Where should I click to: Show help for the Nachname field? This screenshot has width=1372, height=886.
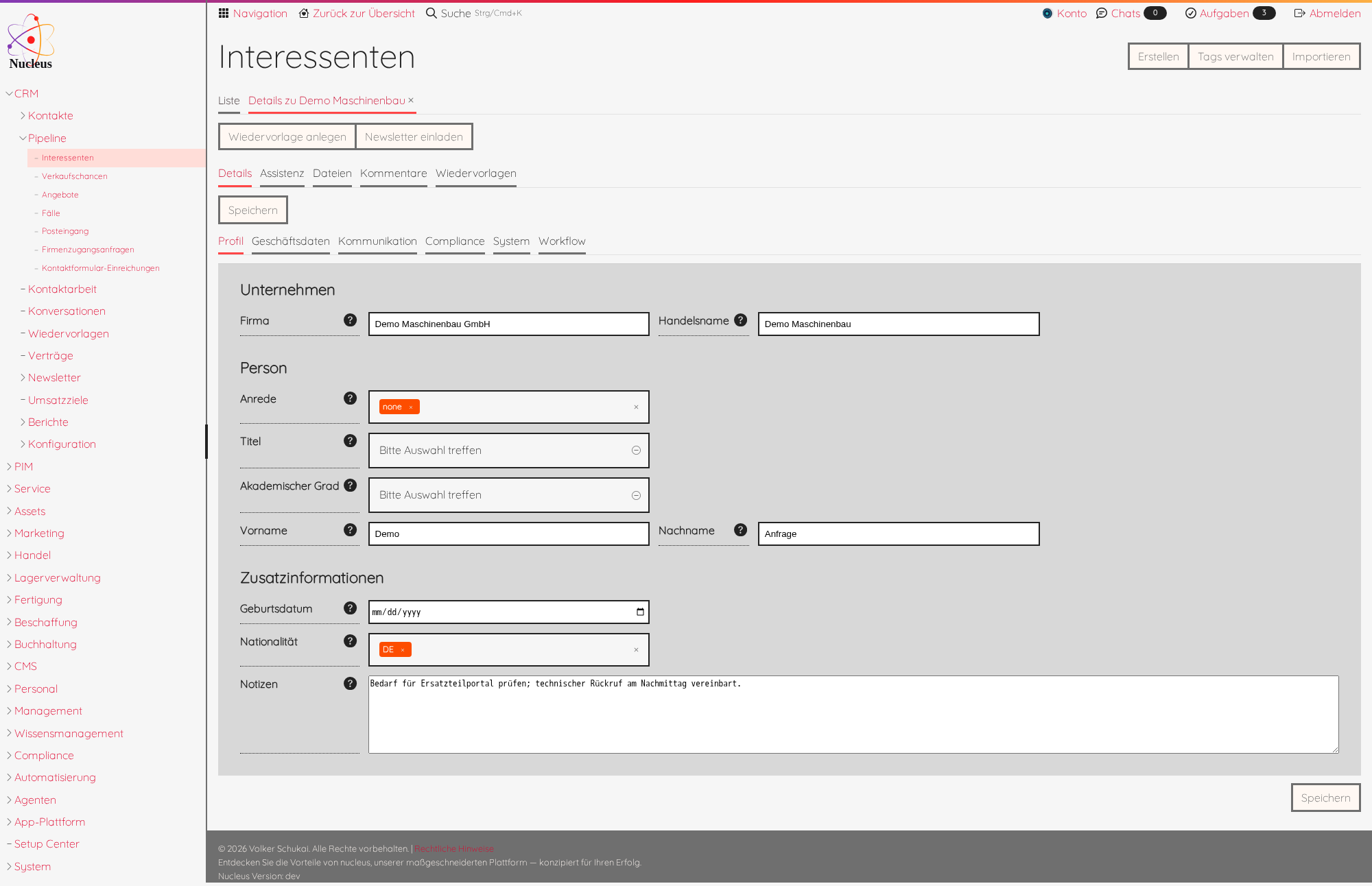(741, 530)
